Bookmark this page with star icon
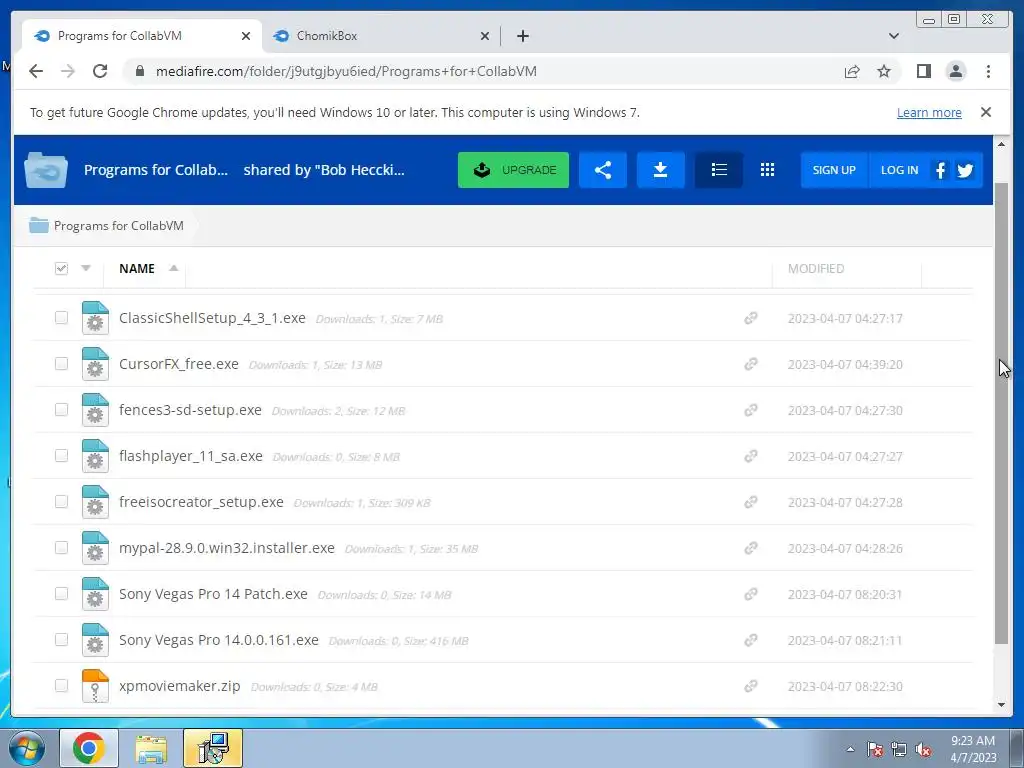1024x768 pixels. tap(884, 71)
